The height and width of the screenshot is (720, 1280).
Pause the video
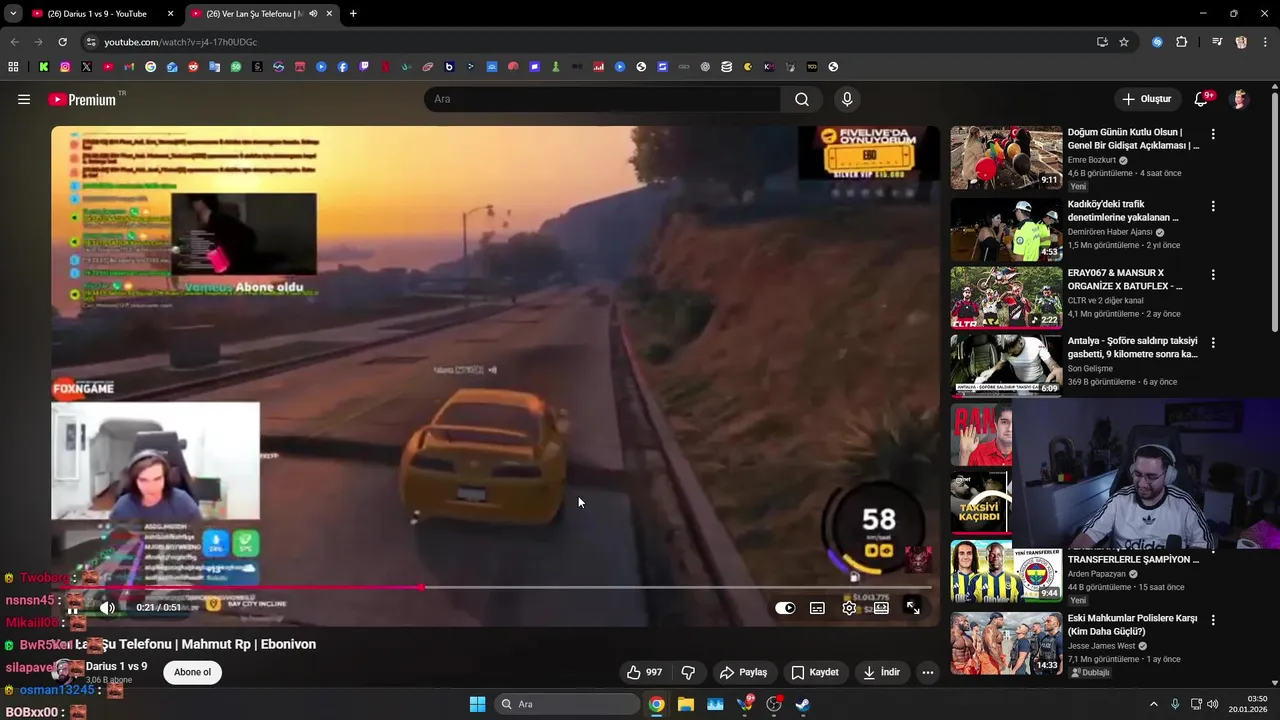point(73,607)
